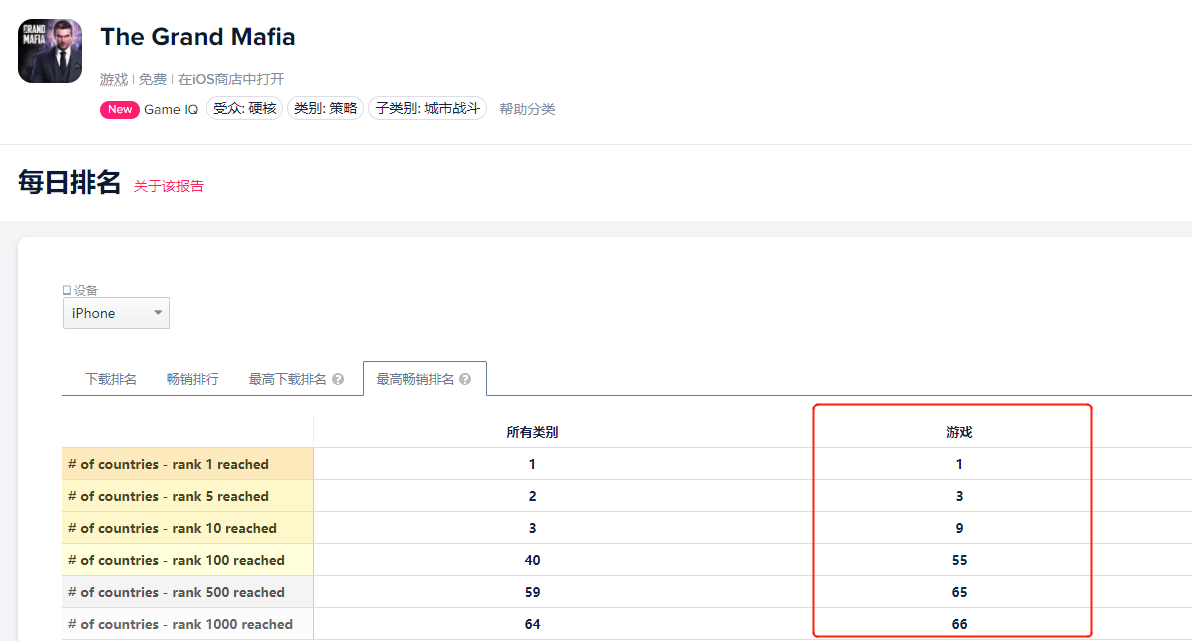Click the 帮助分类 link

coord(527,109)
